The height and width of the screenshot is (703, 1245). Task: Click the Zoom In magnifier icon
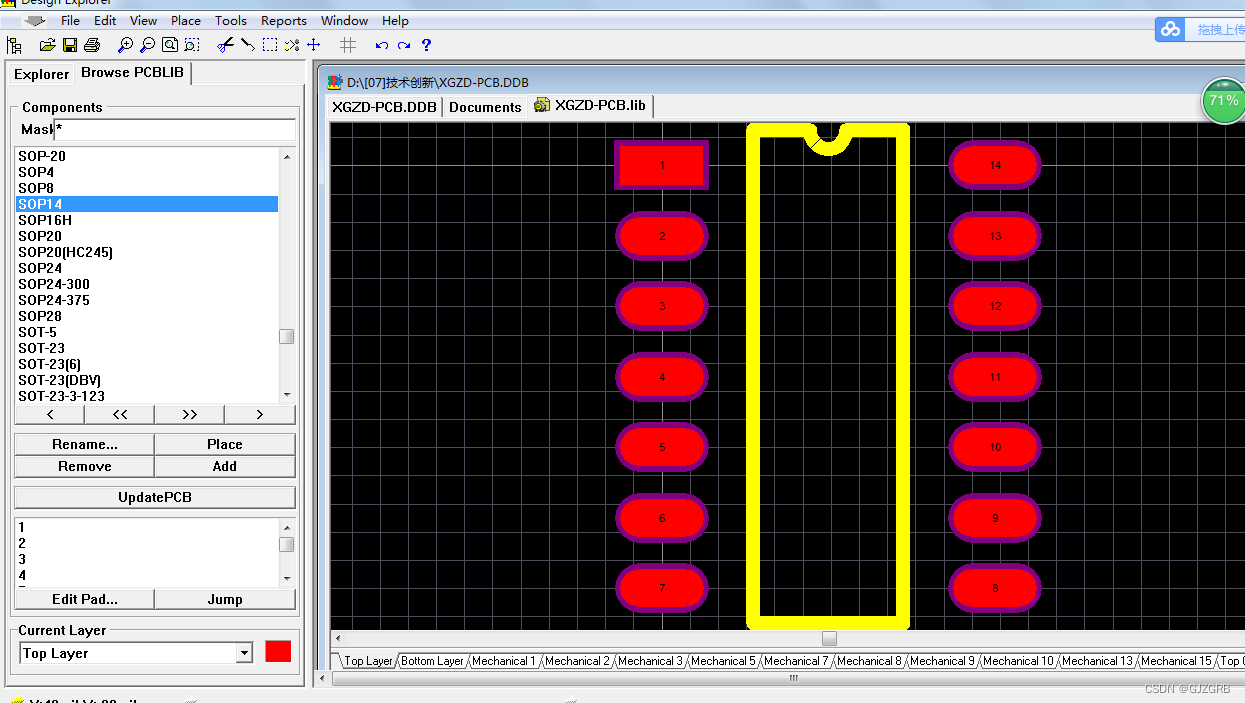tap(125, 44)
